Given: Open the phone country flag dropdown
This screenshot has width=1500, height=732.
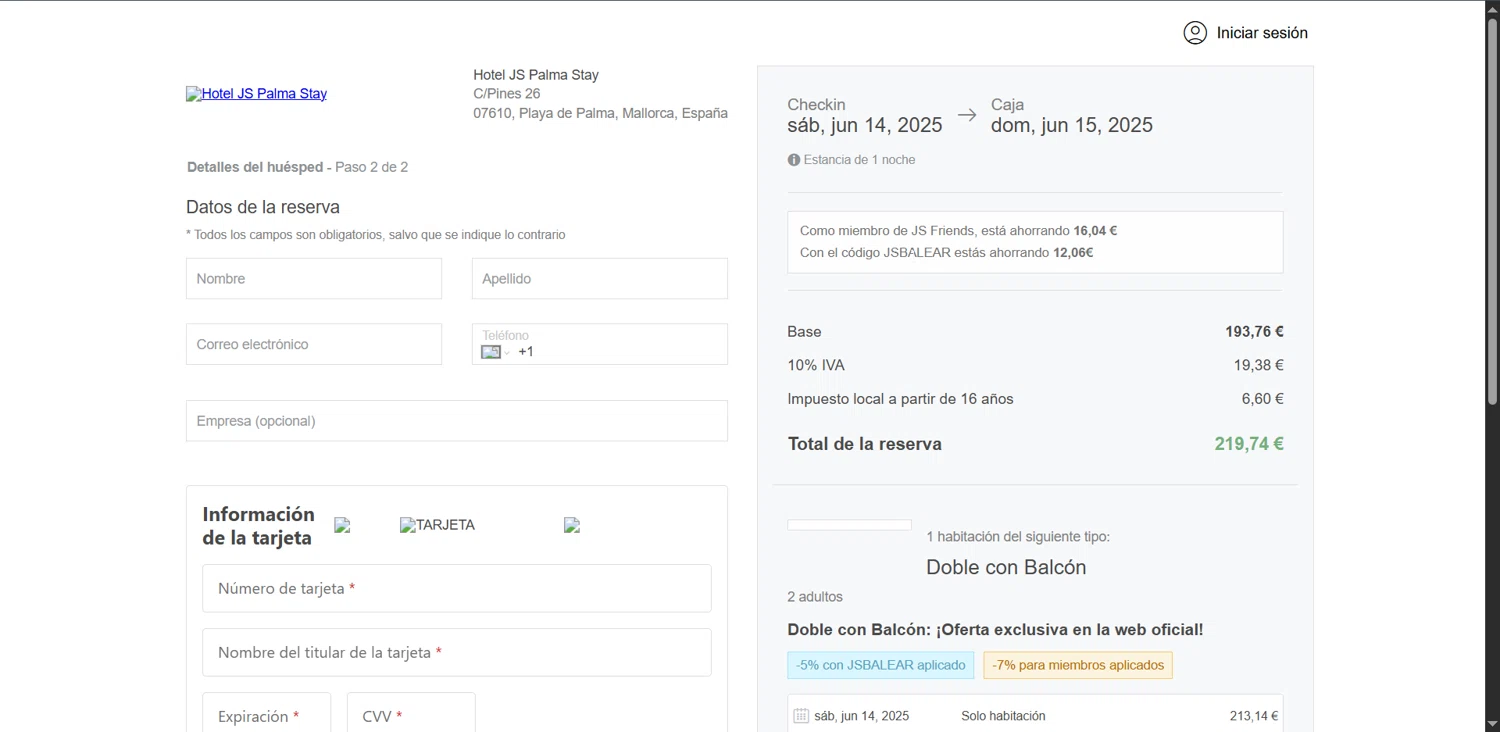Looking at the screenshot, I should coord(495,352).
